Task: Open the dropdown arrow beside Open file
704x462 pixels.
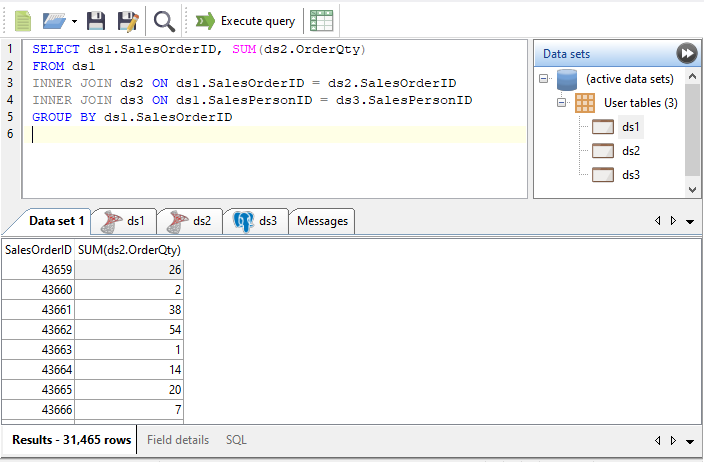Action: pyautogui.click(x=74, y=21)
